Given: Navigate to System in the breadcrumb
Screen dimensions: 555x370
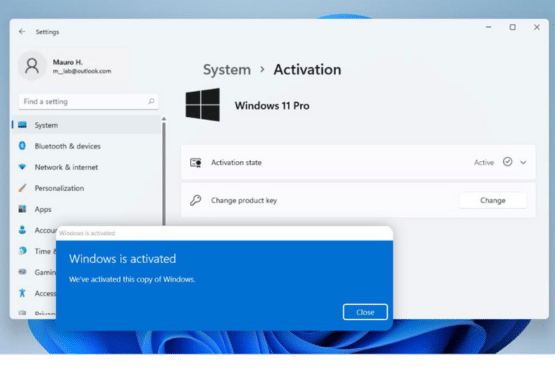Looking at the screenshot, I should (227, 70).
